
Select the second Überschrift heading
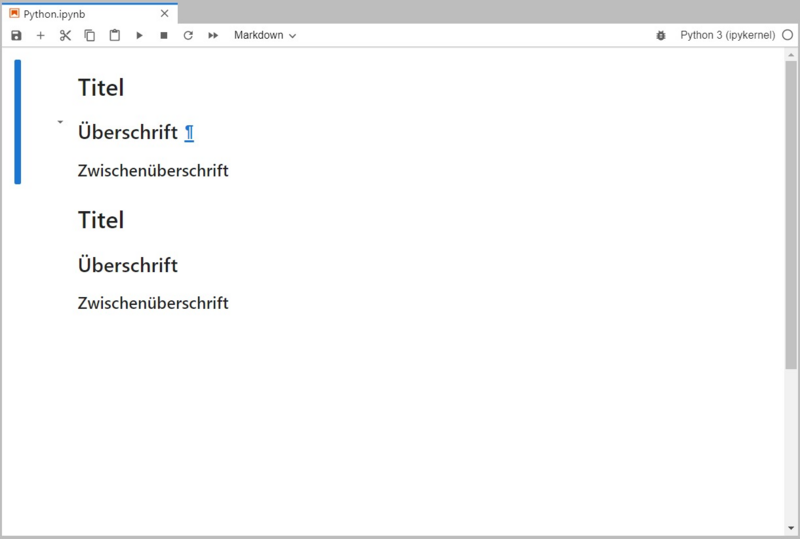pyautogui.click(x=128, y=265)
